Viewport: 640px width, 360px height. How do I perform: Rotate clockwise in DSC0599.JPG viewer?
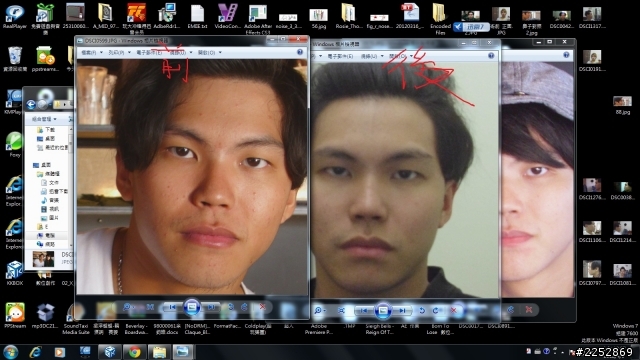[x=244, y=307]
